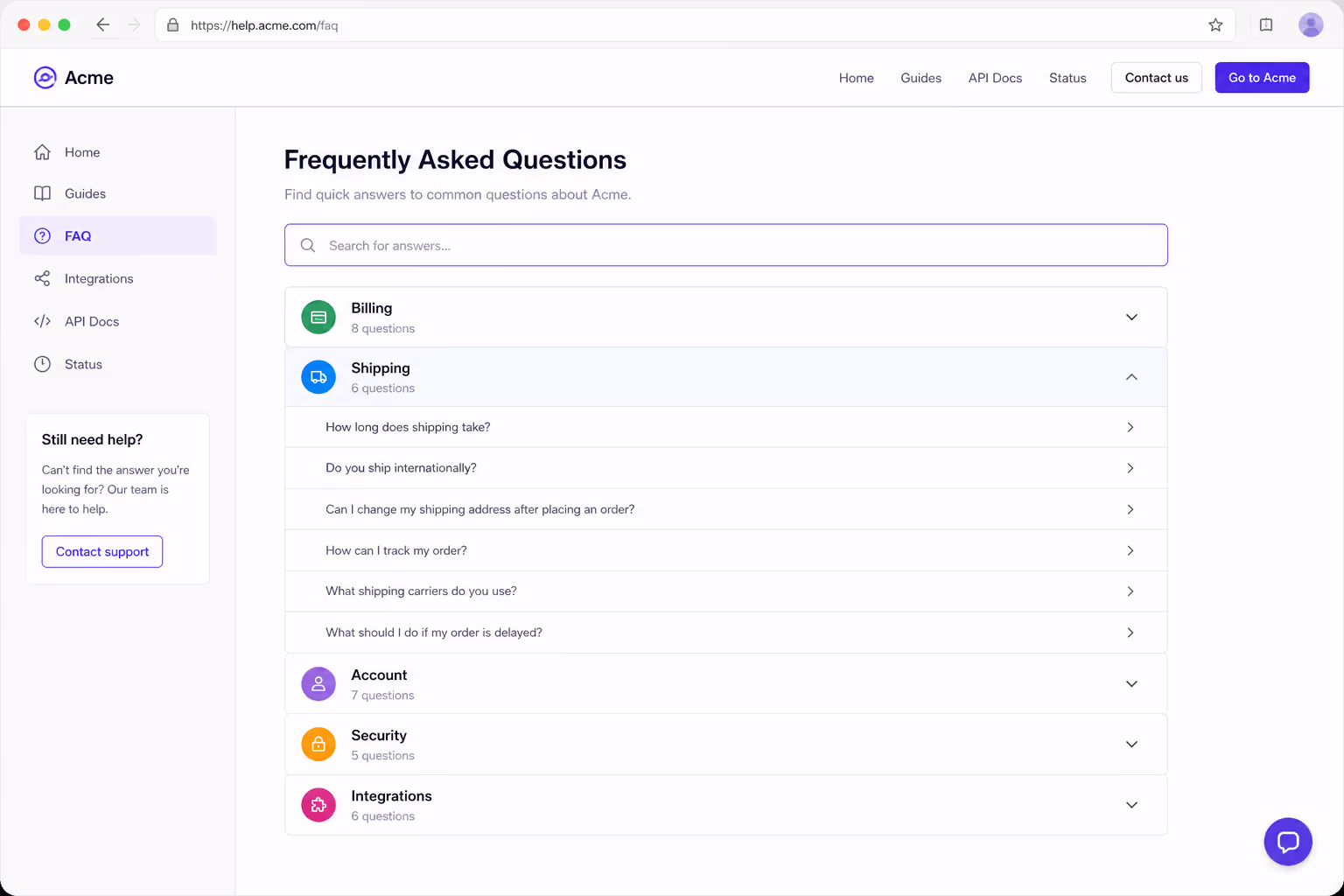The width and height of the screenshot is (1344, 896).
Task: Open arrow for 'How long does shipping take?'
Action: [x=1130, y=427]
